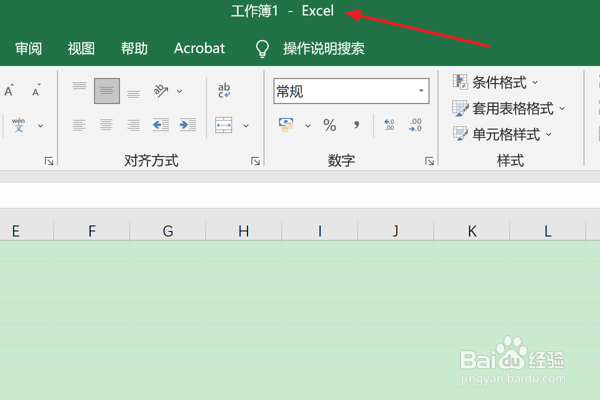Click Merge and Center icon
Screen dimensions: 600x400
pos(223,125)
